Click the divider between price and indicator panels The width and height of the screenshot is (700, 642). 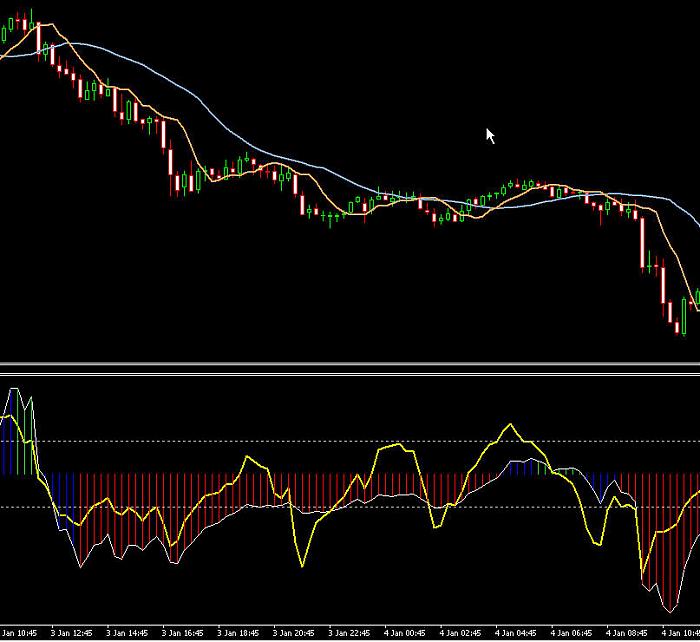pos(350,369)
